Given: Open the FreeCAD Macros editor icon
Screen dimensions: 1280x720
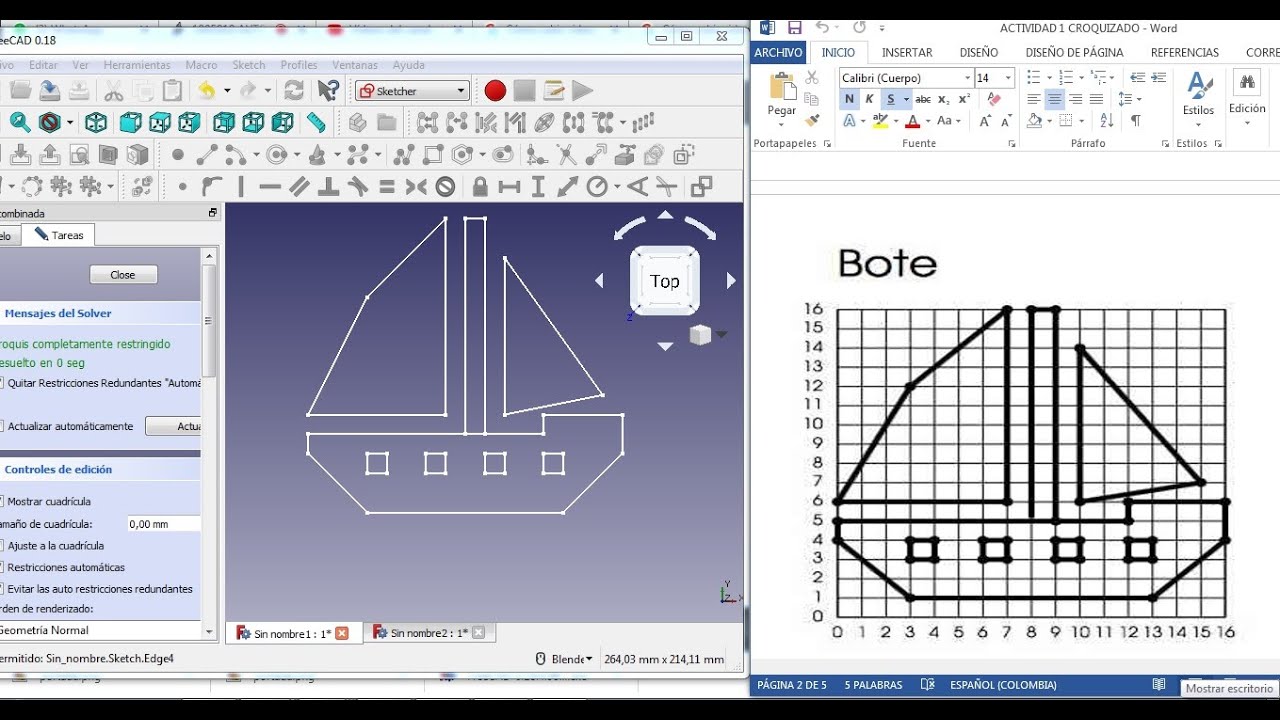Looking at the screenshot, I should click(x=554, y=91).
